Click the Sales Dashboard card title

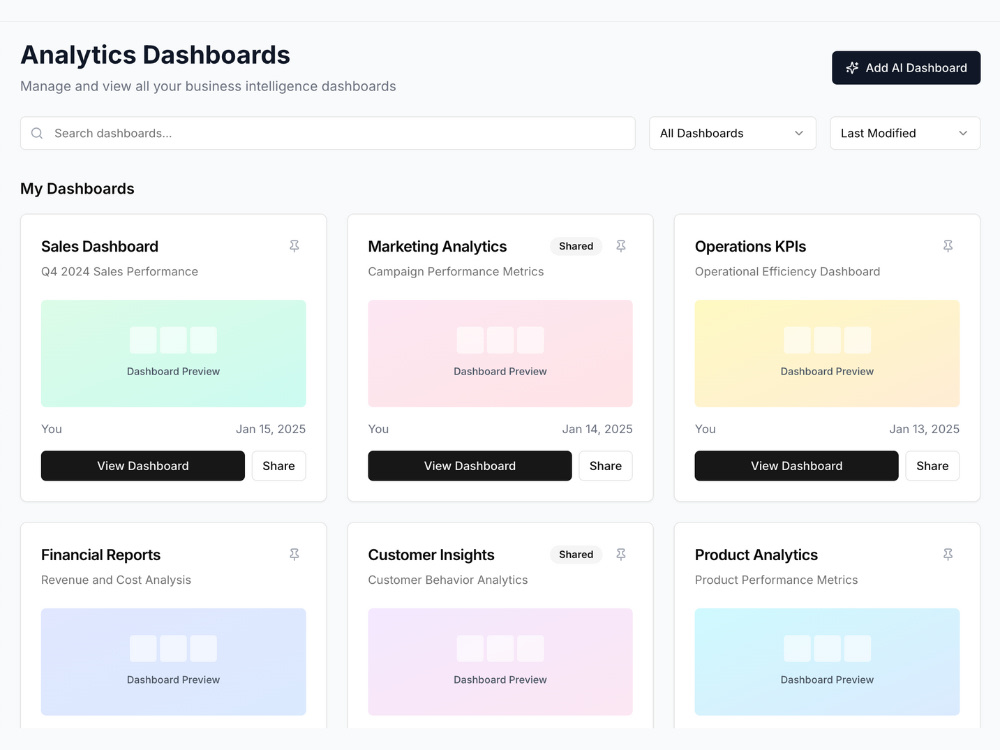pos(100,247)
